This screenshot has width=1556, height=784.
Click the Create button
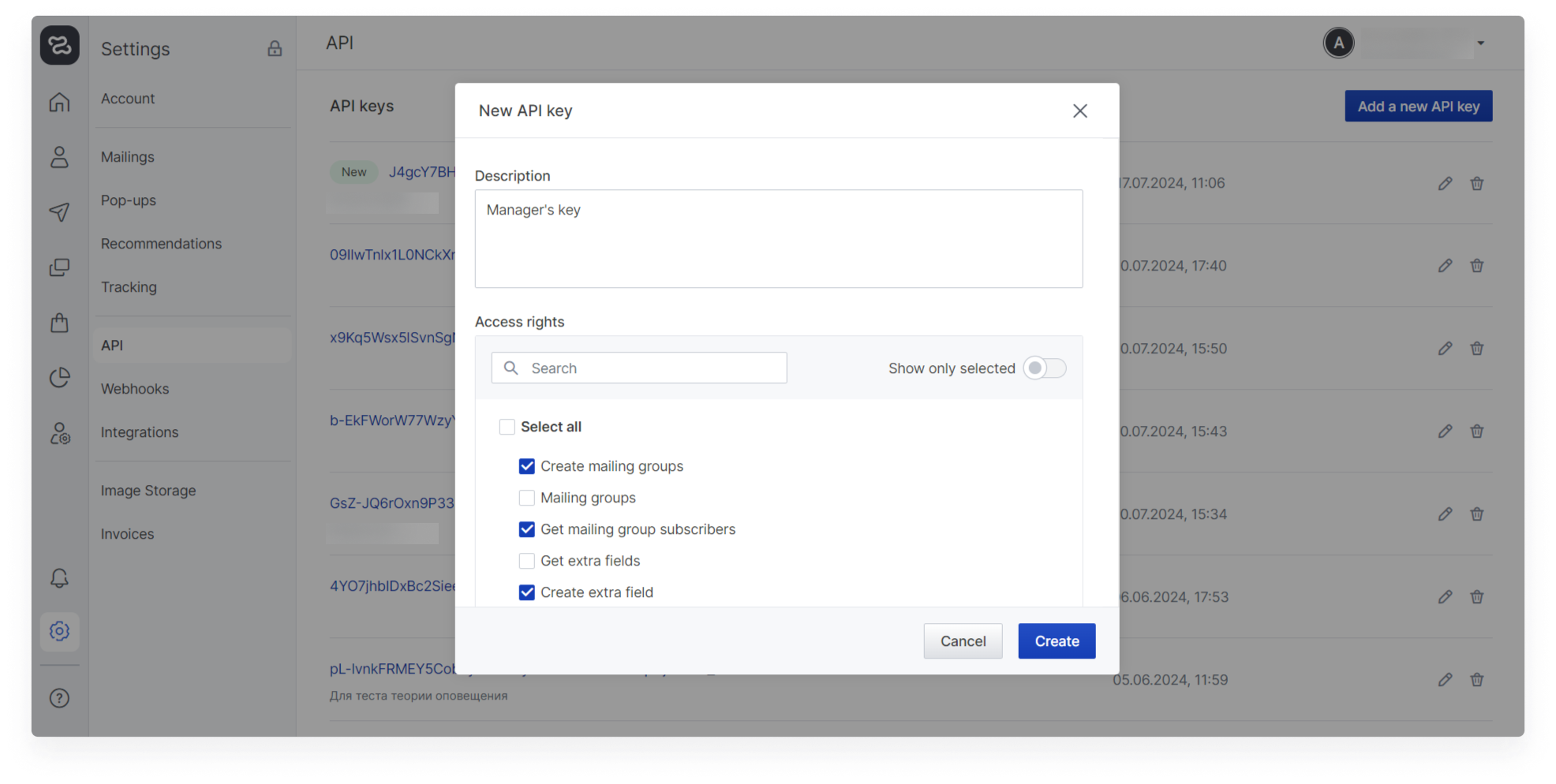[1057, 641]
